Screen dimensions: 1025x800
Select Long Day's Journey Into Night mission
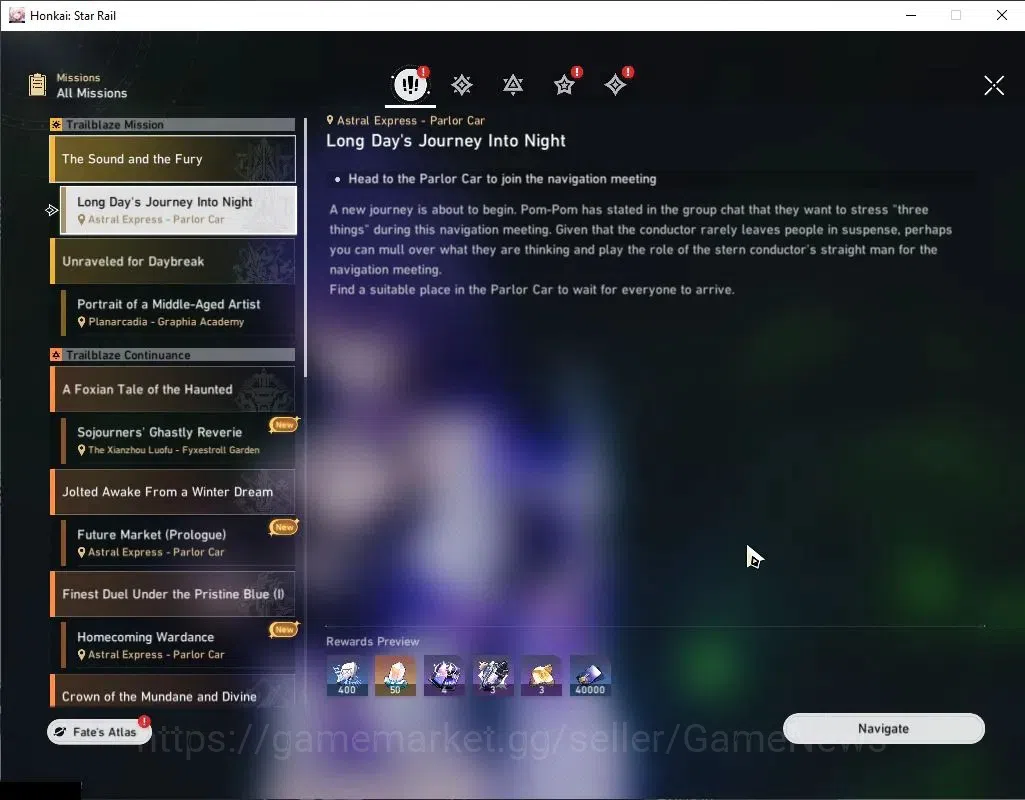178,210
